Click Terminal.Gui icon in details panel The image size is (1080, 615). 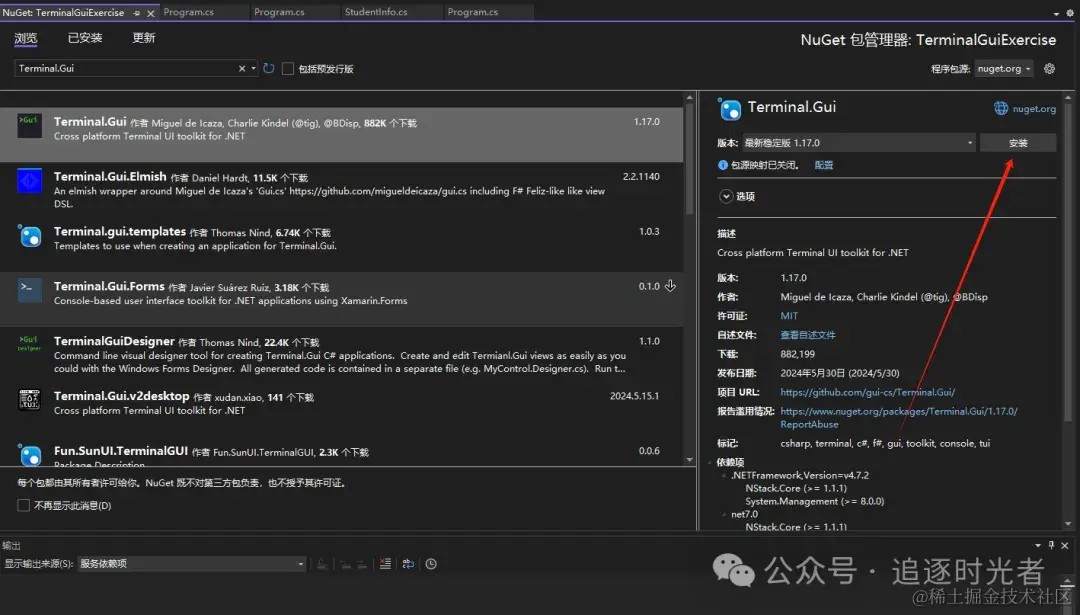[x=729, y=109]
